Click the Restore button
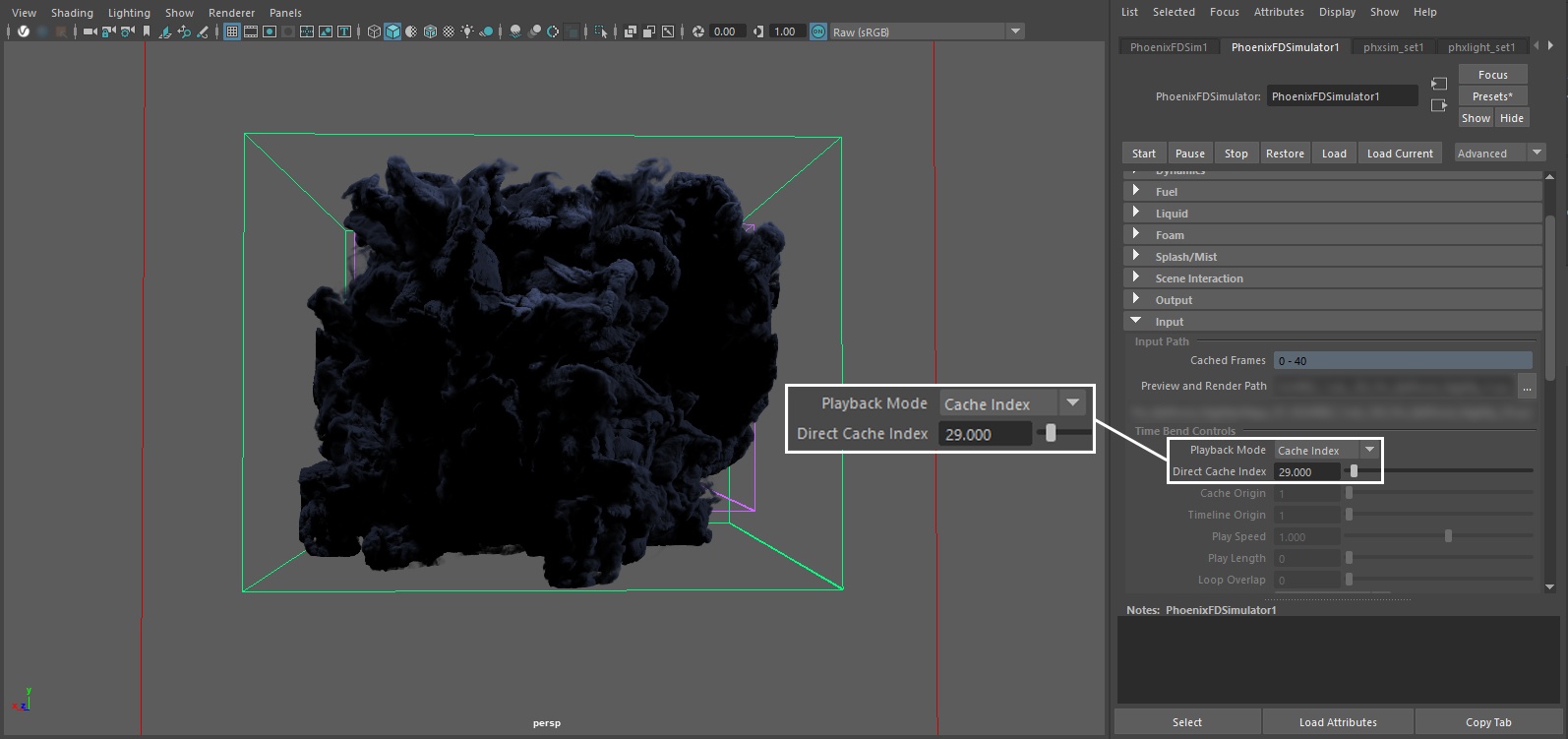Screen dimensions: 1568x739 coord(1285,154)
